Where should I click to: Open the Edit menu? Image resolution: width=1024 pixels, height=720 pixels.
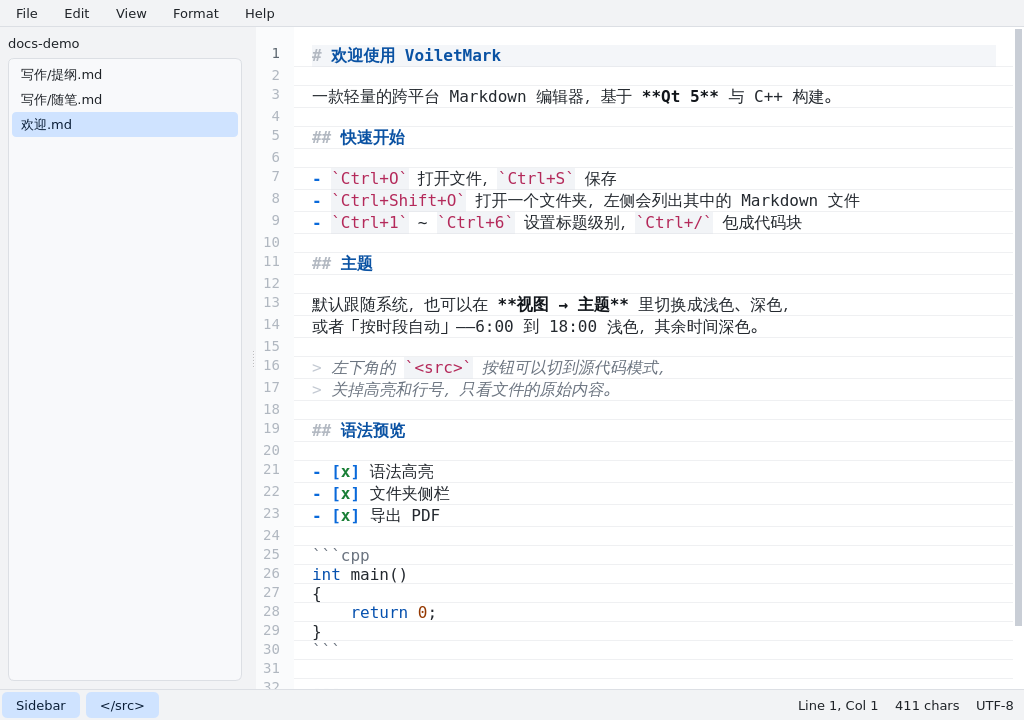(76, 13)
